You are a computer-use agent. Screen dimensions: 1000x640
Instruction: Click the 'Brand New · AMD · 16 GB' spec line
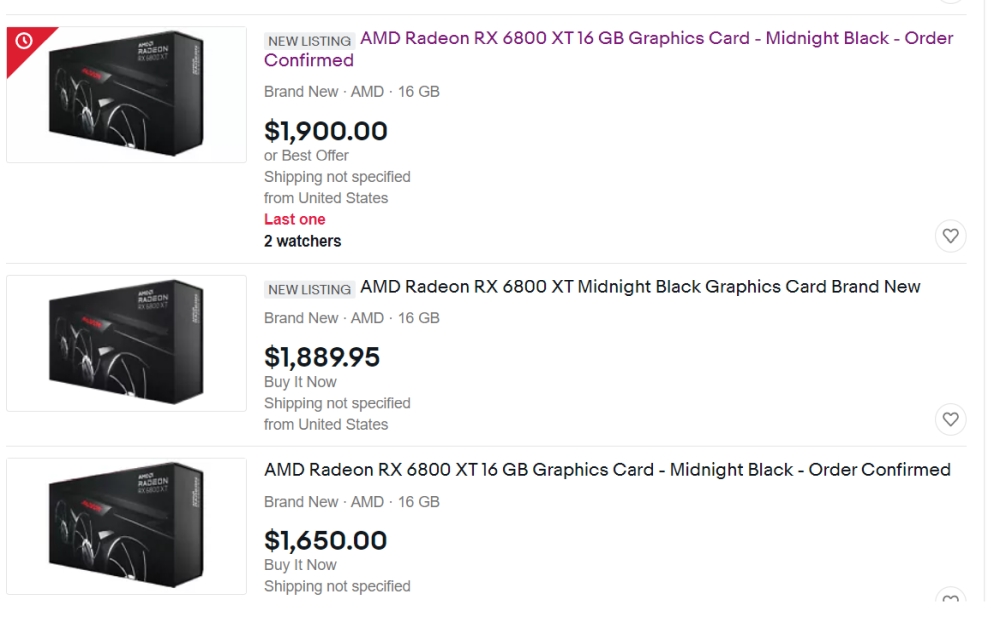tap(350, 91)
